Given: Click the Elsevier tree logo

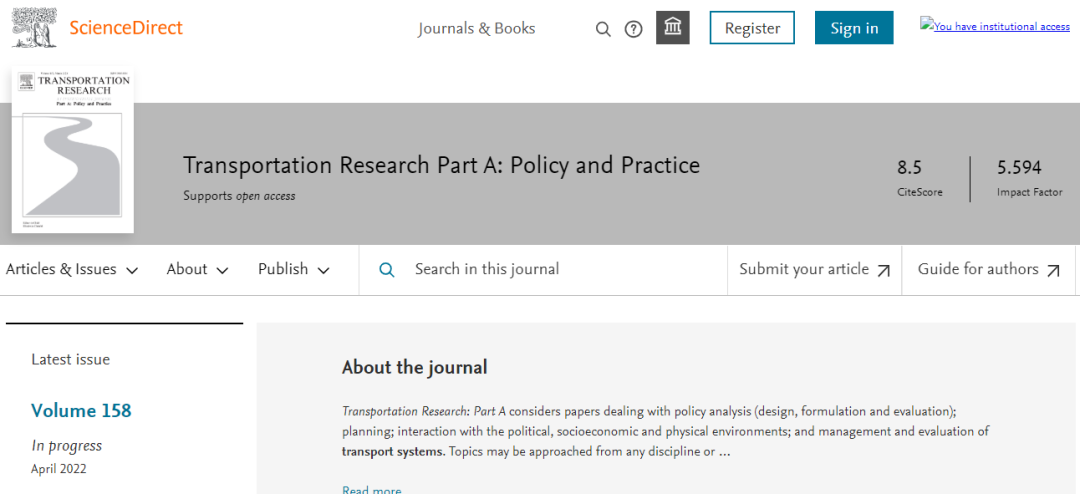Looking at the screenshot, I should (x=34, y=27).
